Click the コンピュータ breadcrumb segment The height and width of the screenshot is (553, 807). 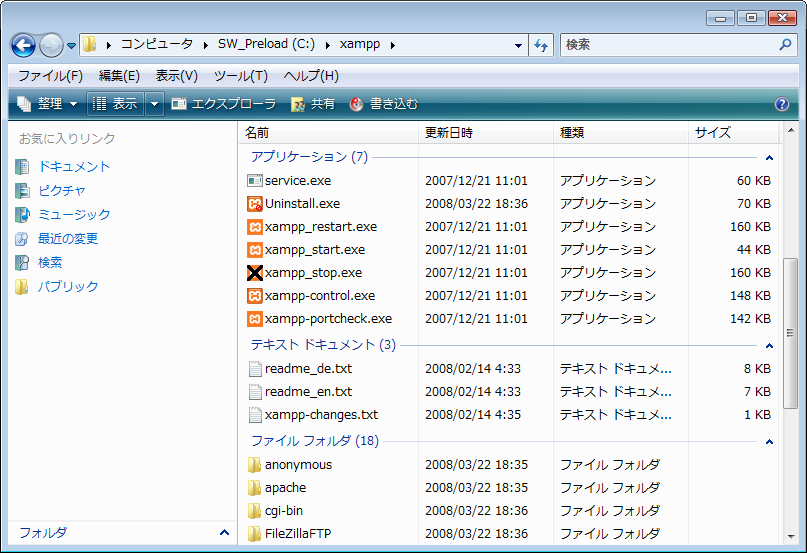coord(157,45)
